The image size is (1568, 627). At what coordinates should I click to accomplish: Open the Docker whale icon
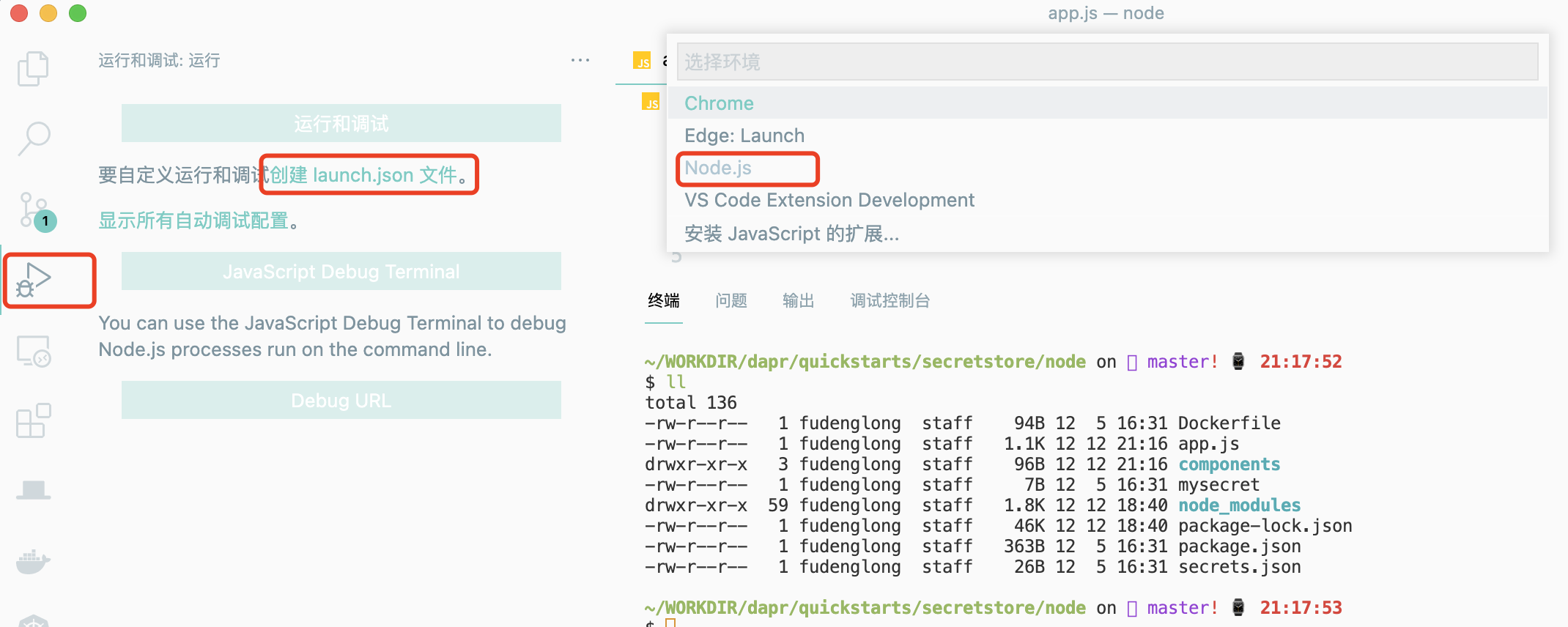coord(34,563)
